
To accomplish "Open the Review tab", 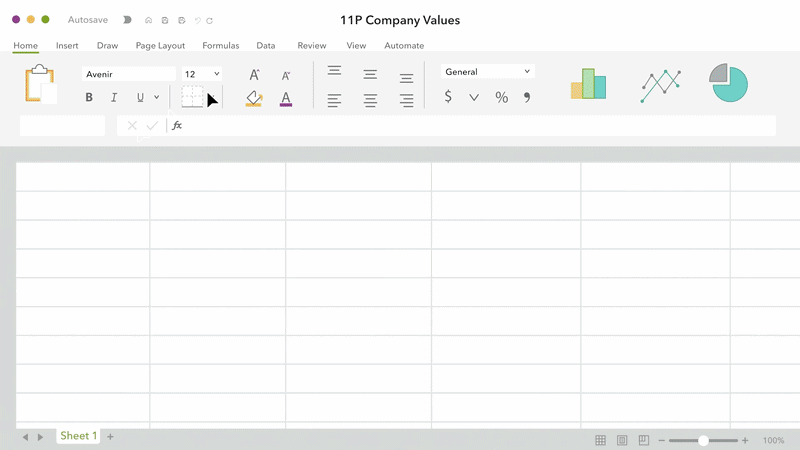I will [x=312, y=45].
